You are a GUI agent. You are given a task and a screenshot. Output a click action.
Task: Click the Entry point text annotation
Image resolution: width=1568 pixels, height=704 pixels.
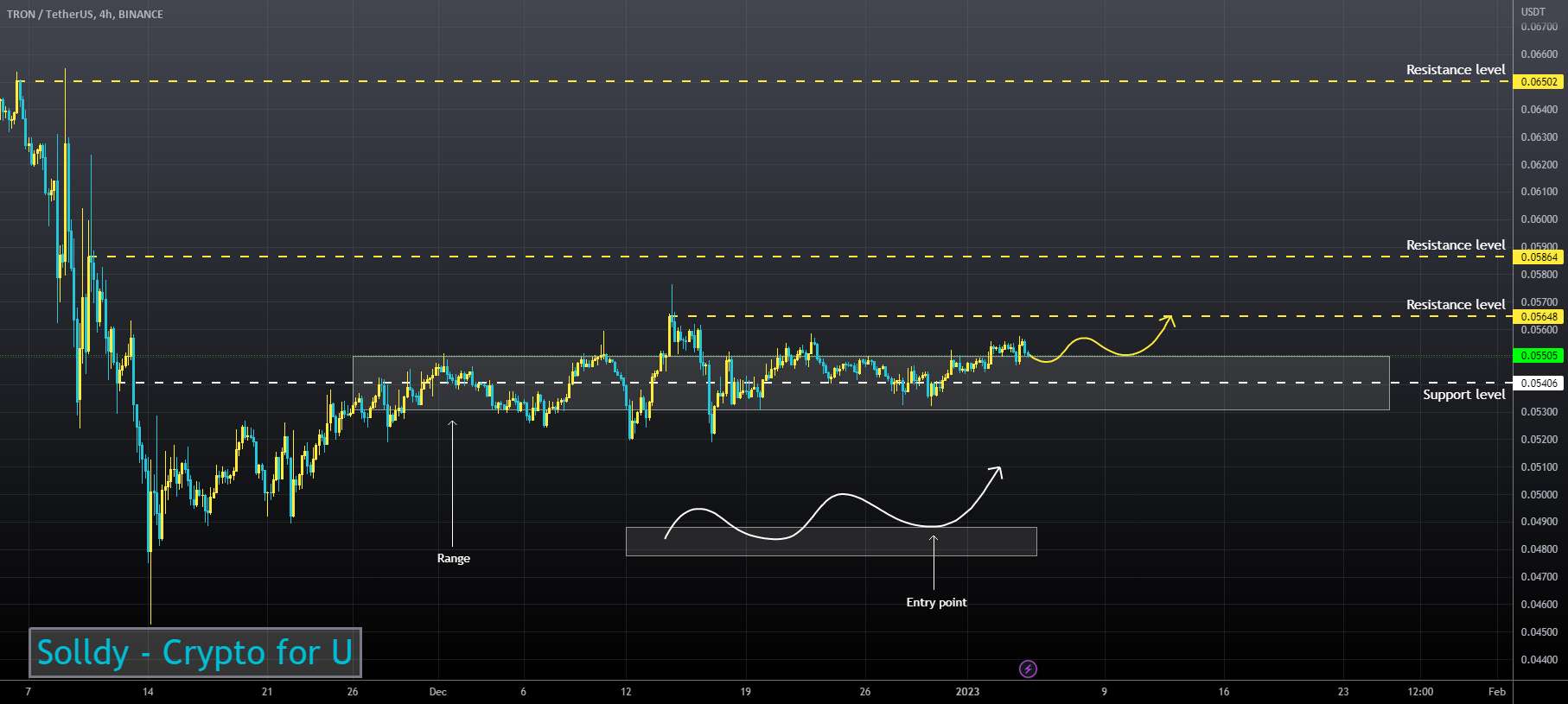936,603
